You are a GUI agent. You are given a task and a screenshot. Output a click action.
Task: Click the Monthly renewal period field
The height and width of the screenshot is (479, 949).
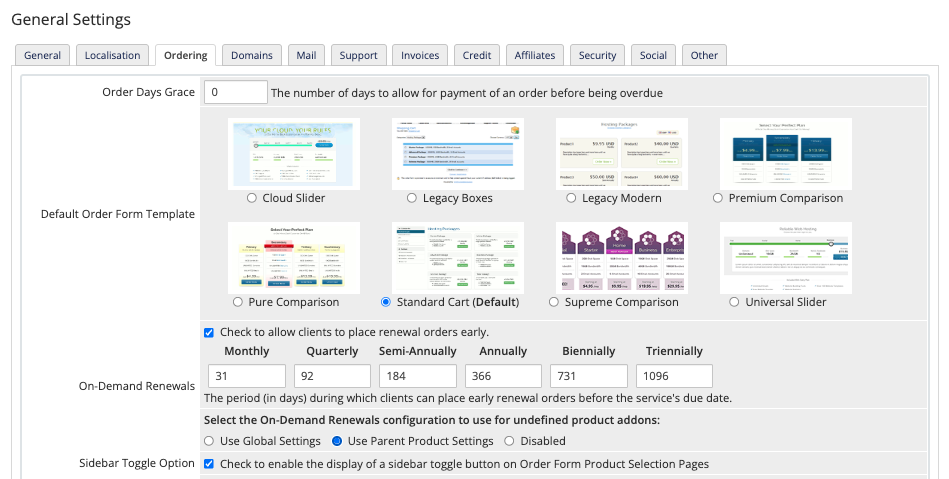(246, 376)
